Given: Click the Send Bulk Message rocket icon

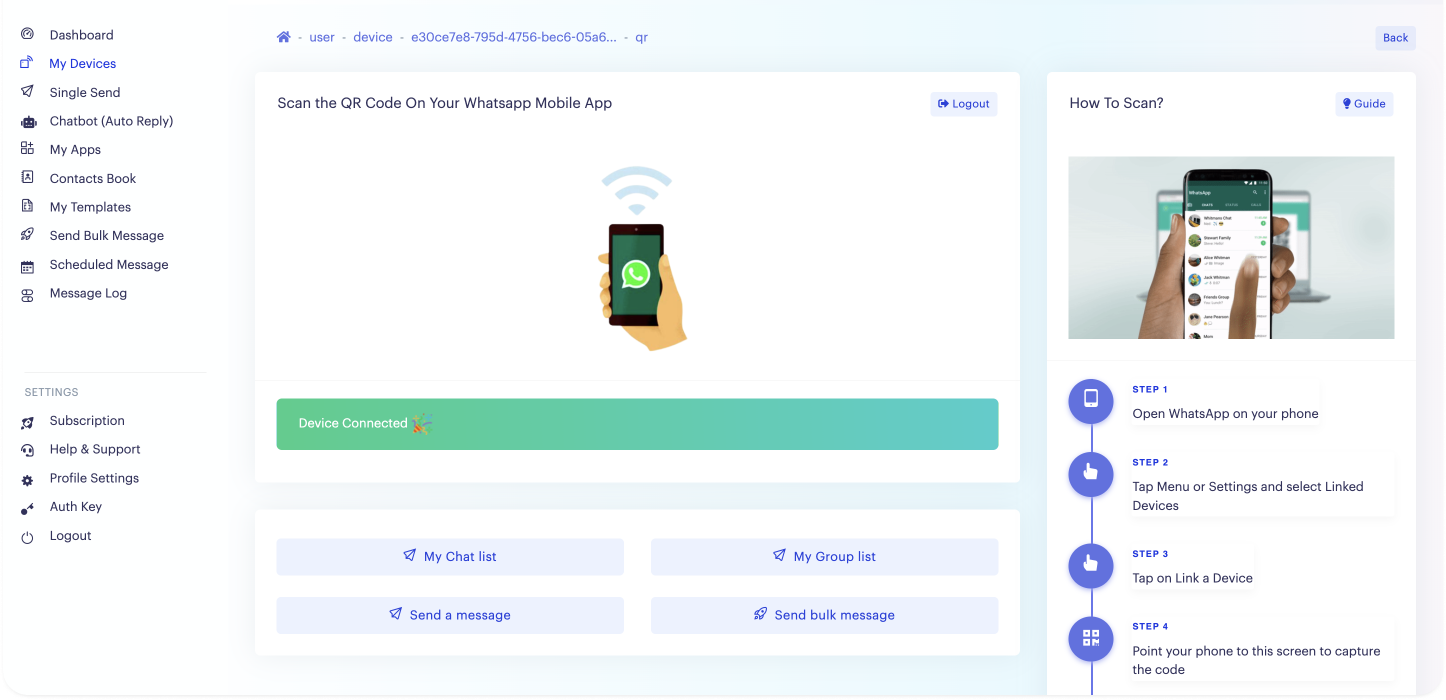Looking at the screenshot, I should pyautogui.click(x=28, y=236).
